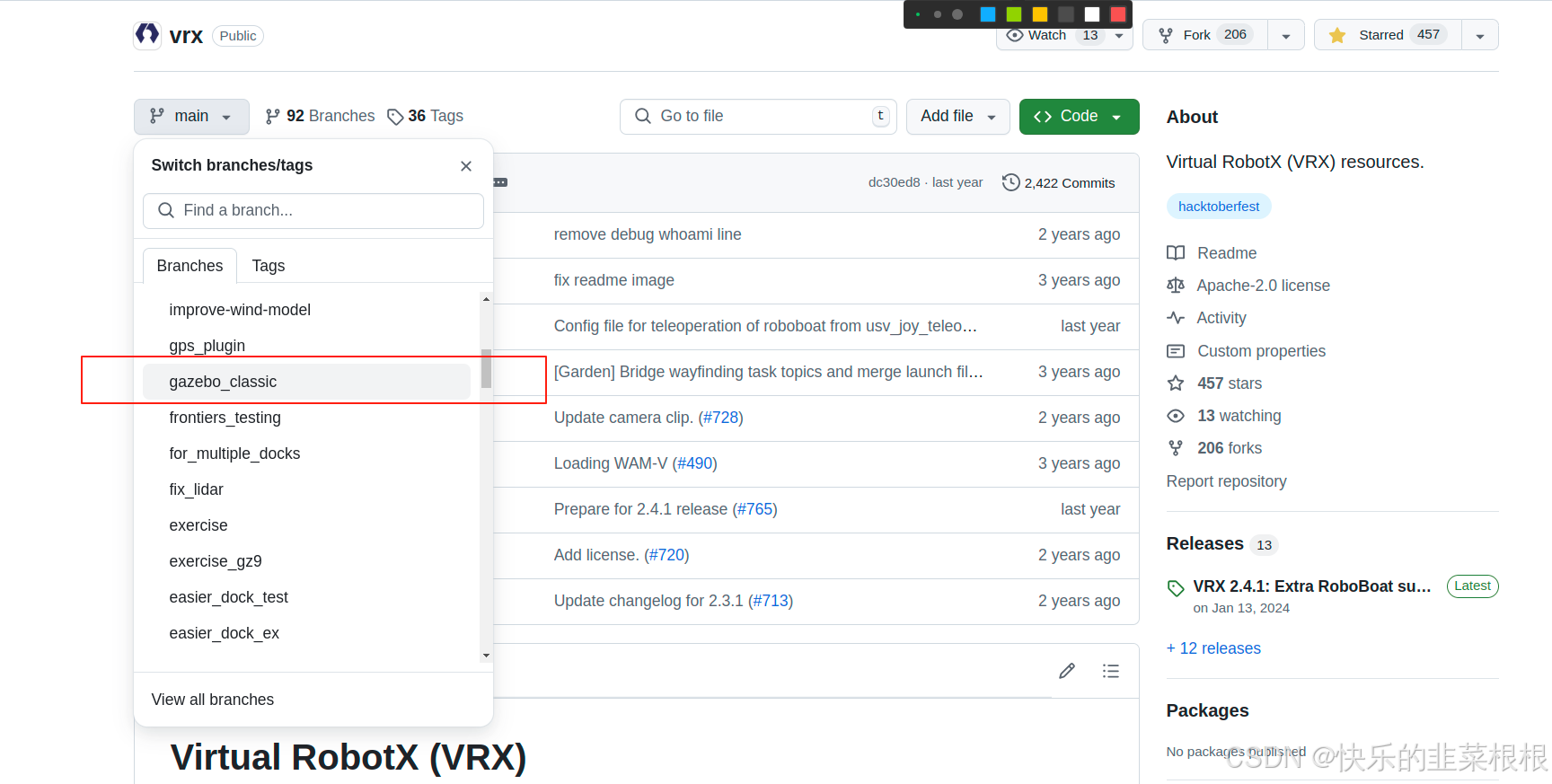The image size is (1552, 784).
Task: Click the fork icon on the Fork button
Action: point(1166,35)
